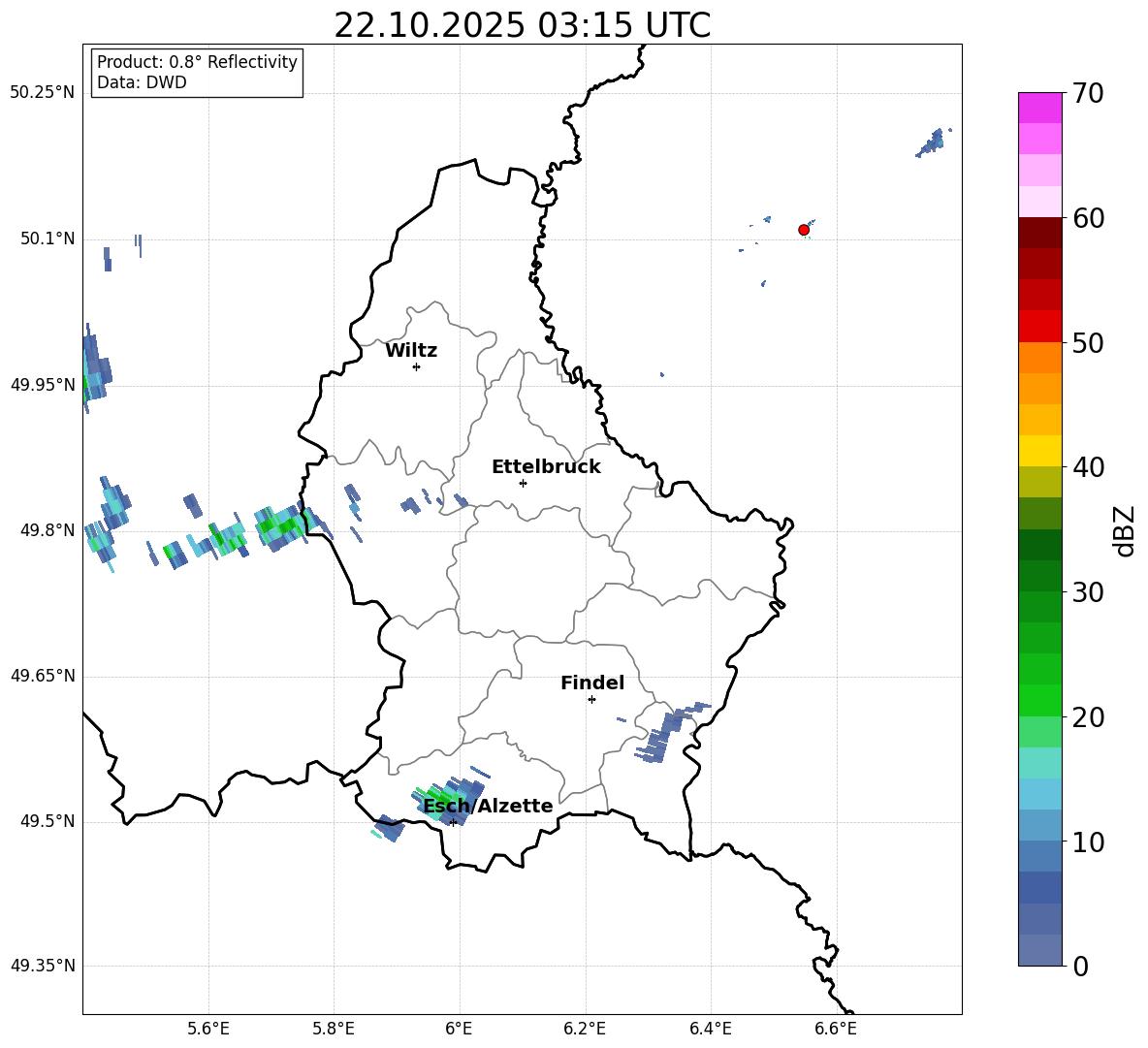Select the Ettelbruck city label
This screenshot has width=1148, height=1048.
(546, 466)
